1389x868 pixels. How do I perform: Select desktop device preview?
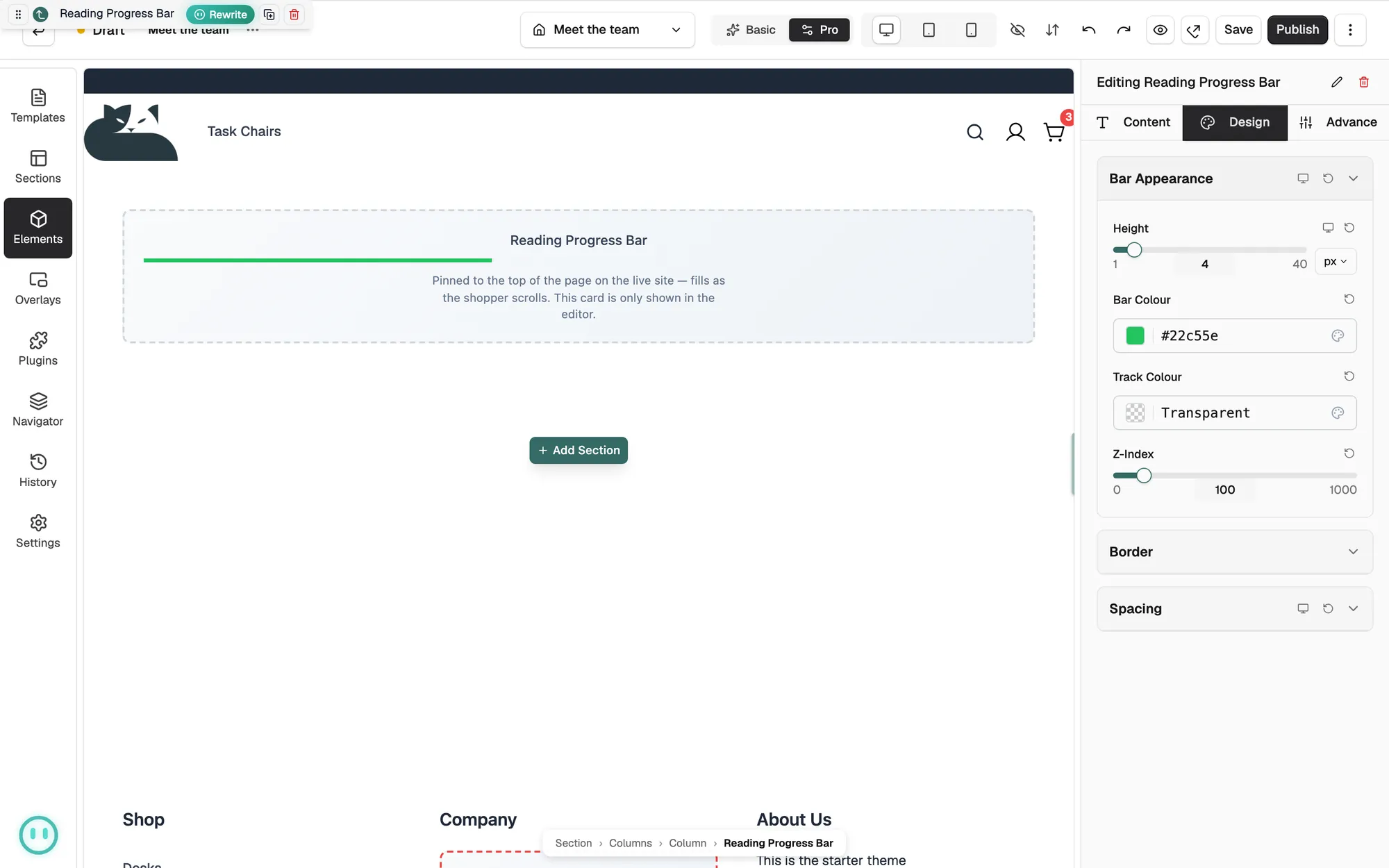886,30
